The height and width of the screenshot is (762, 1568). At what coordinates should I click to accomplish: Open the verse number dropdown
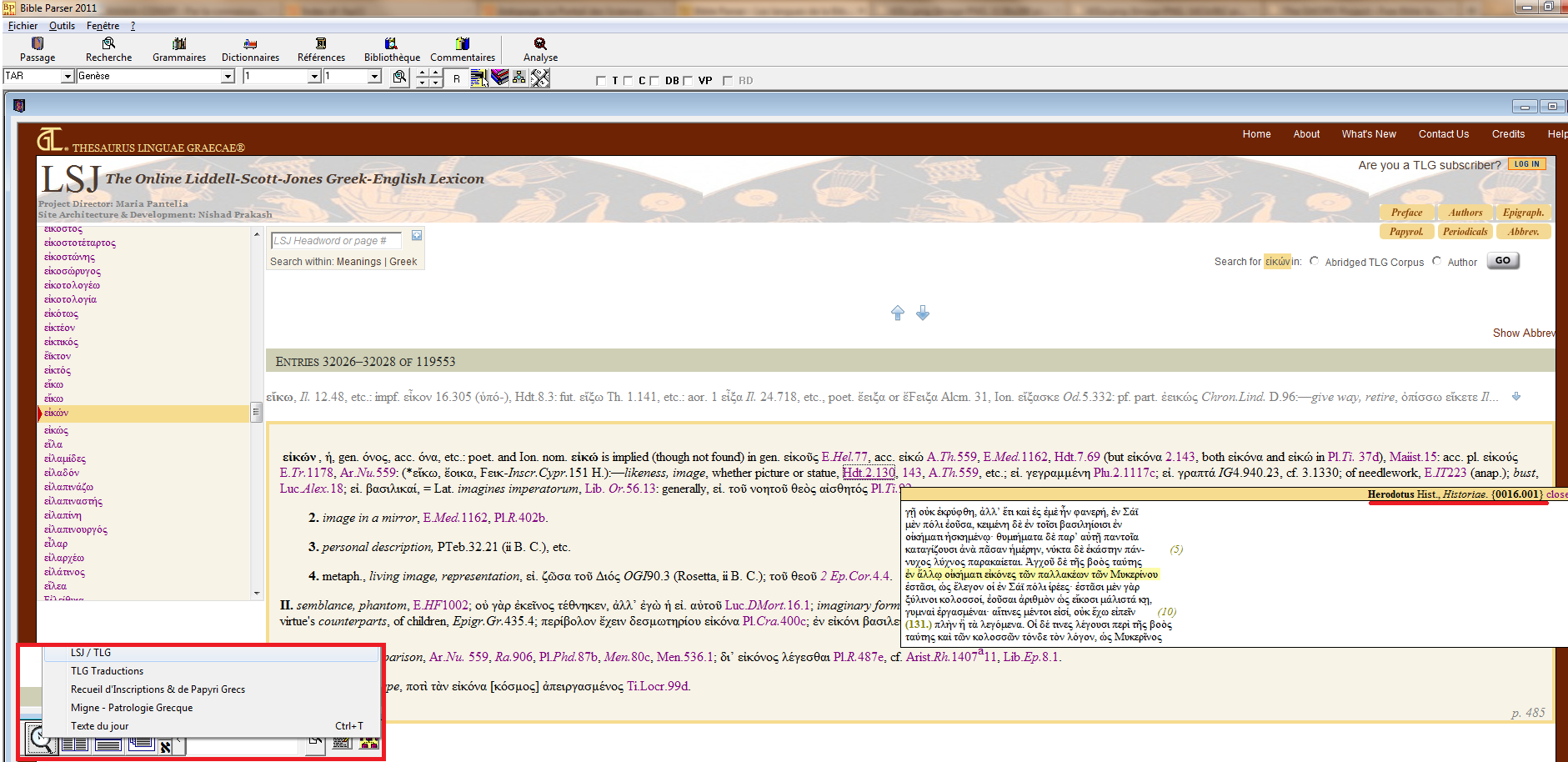pos(374,76)
